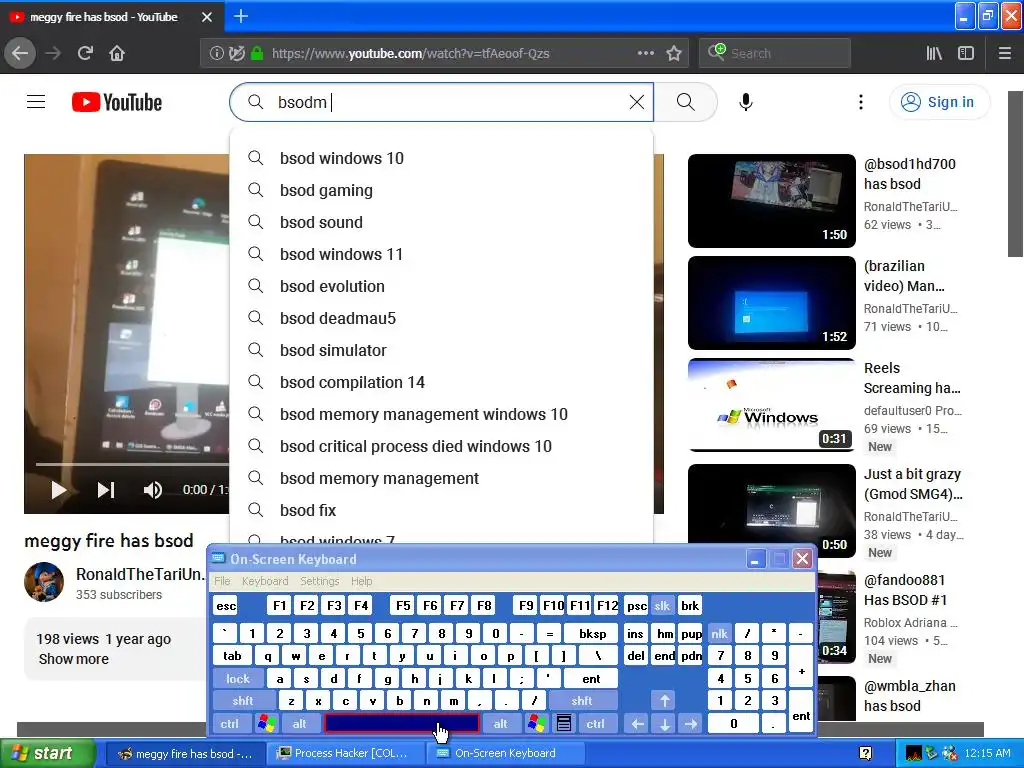Open Firefox home page icon
Image resolution: width=1024 pixels, height=768 pixels.
pos(117,53)
